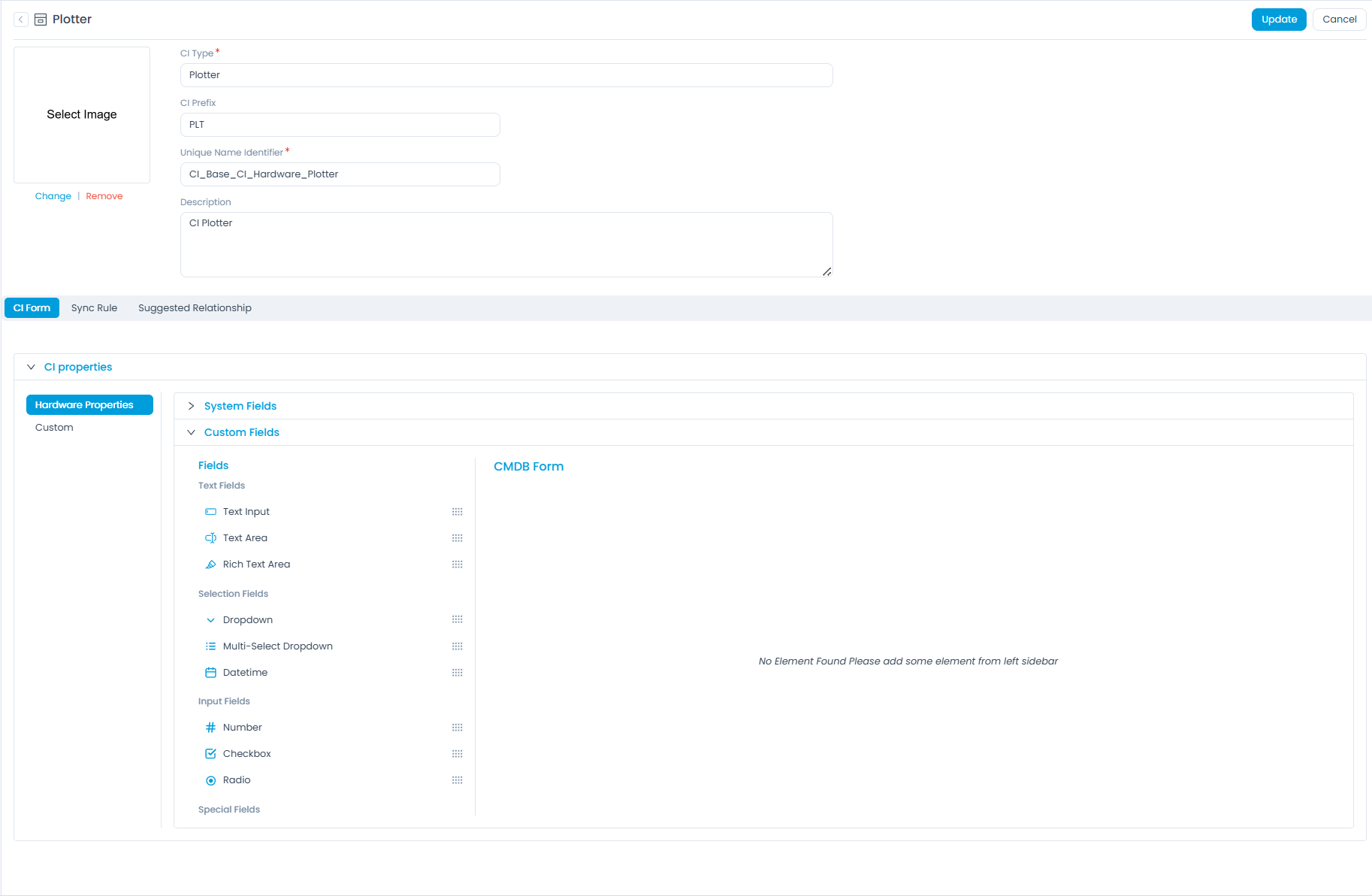This screenshot has height=896, width=1372.
Task: Select the Checkbox field element
Action: (246, 754)
